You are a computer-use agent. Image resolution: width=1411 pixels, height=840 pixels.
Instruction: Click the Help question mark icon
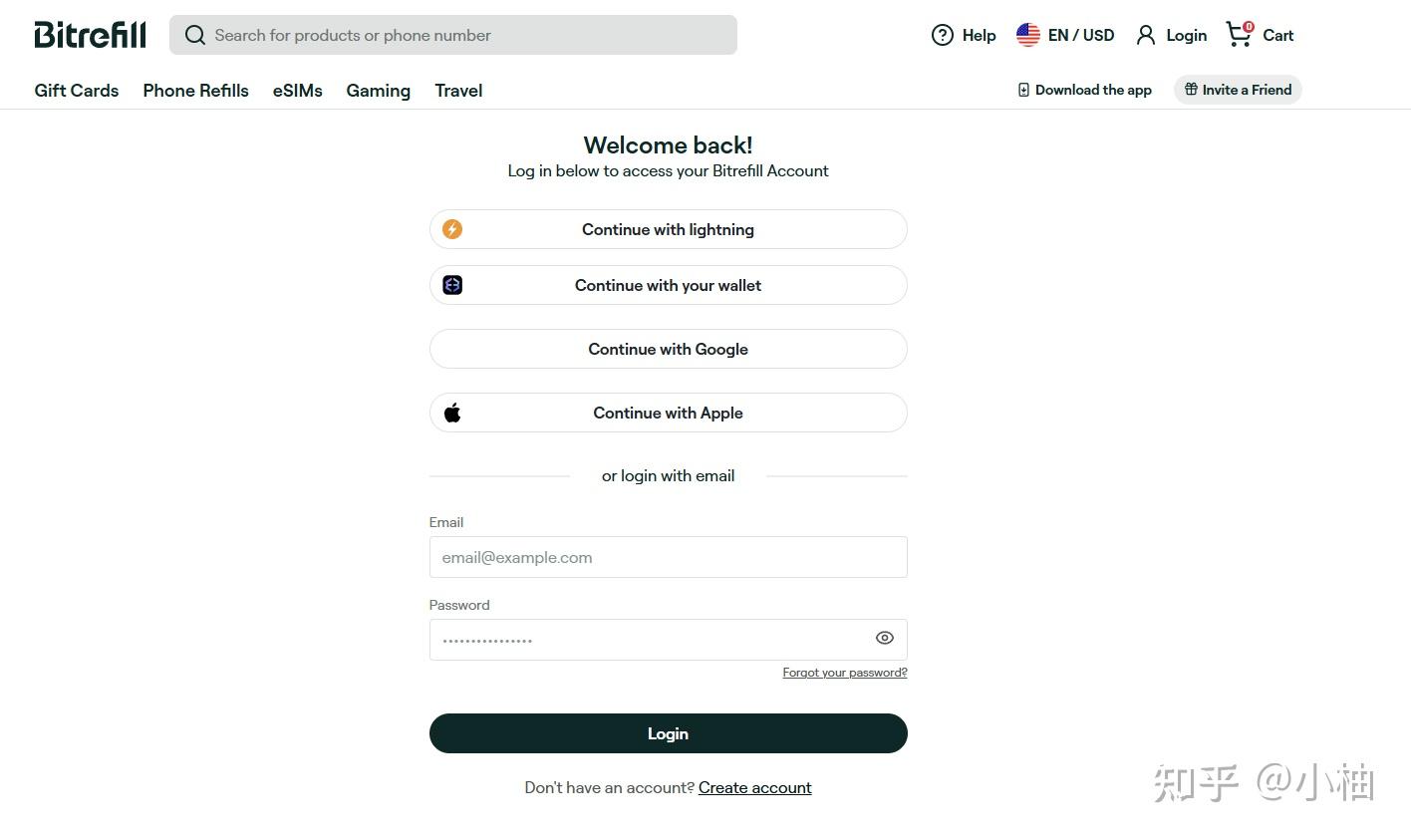[x=942, y=36]
